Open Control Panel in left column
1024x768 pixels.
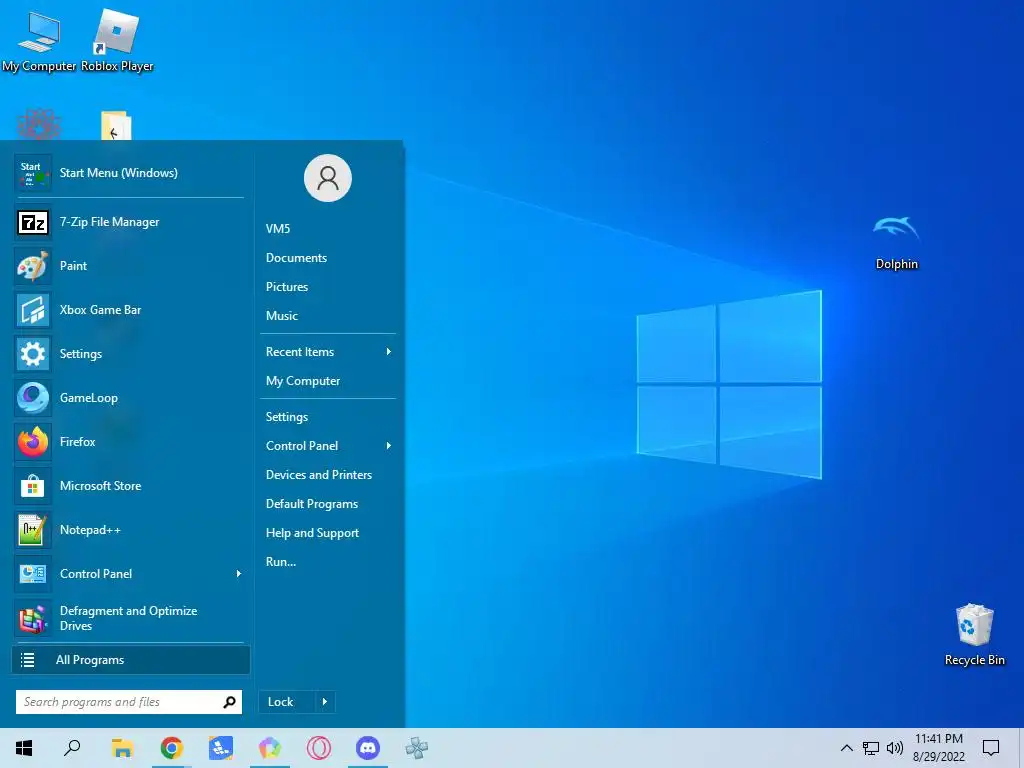point(129,574)
